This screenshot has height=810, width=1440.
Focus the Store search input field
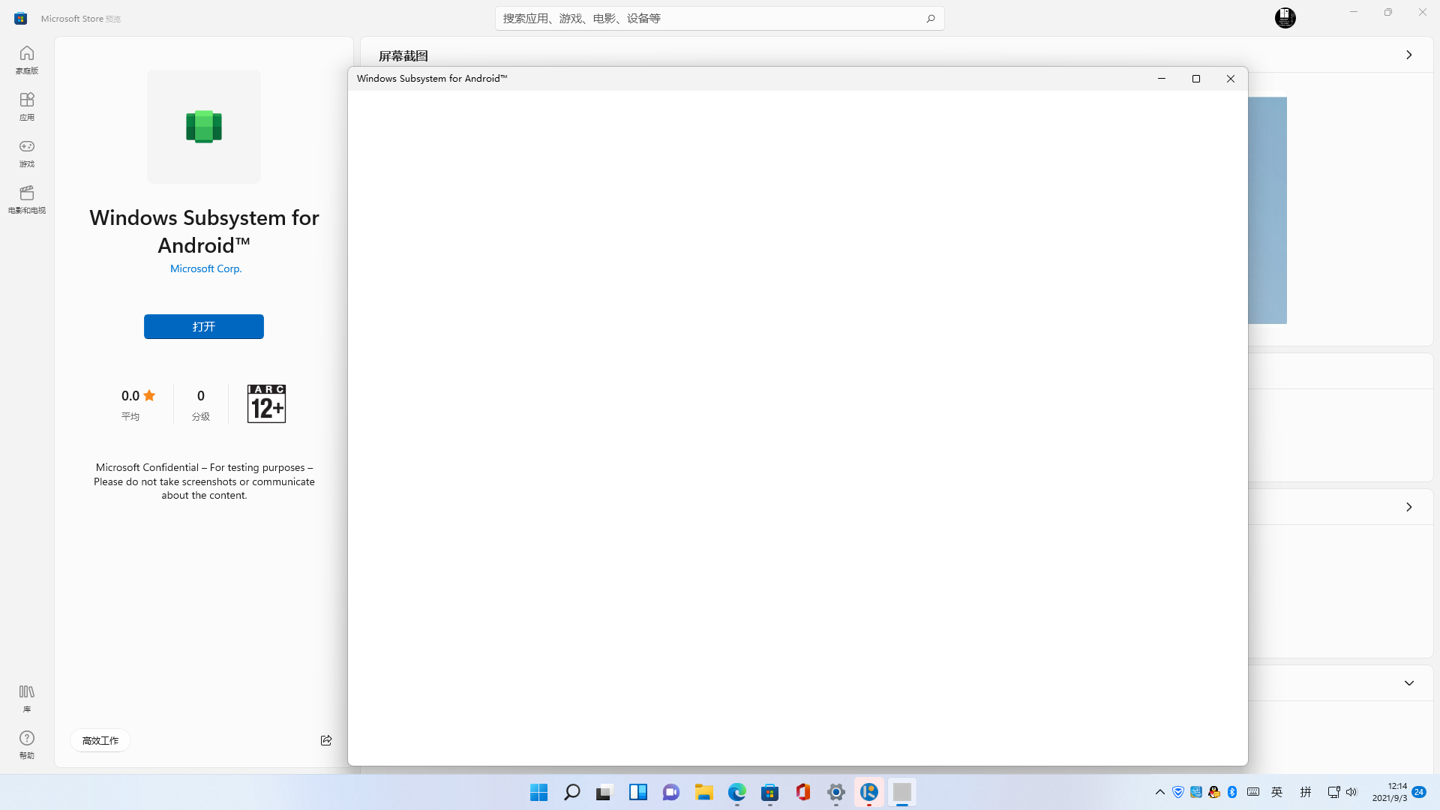[720, 18]
